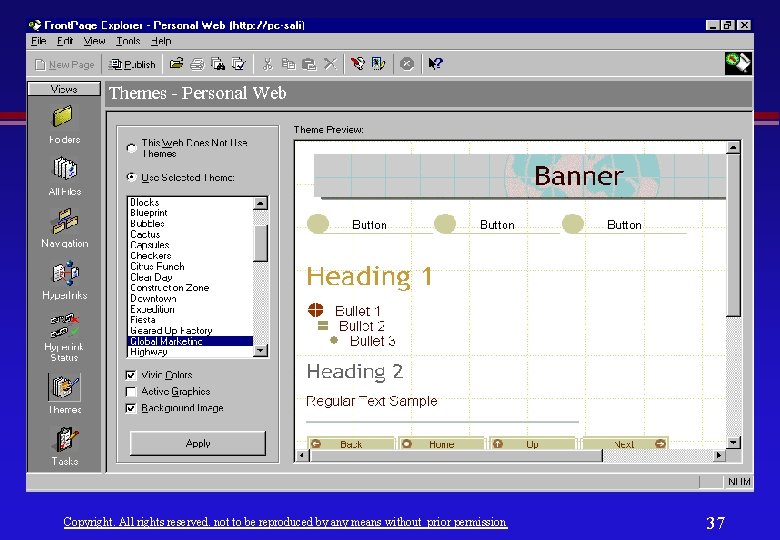Click theme list scroll up arrow
780x540 pixels.
(x=261, y=203)
